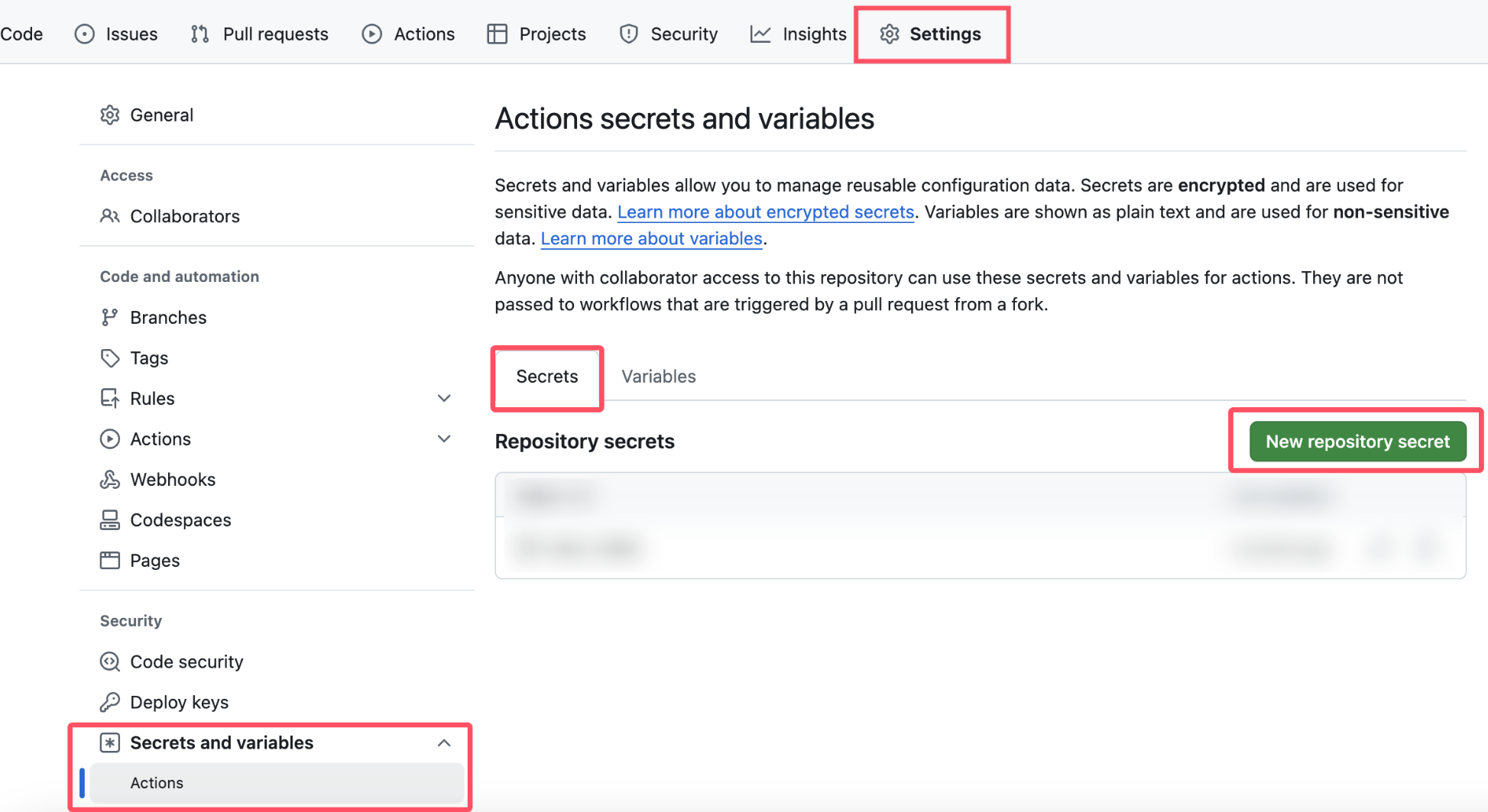Viewport: 1488px width, 812px height.
Task: Select Actions under Secrets and variables
Action: coord(157,783)
